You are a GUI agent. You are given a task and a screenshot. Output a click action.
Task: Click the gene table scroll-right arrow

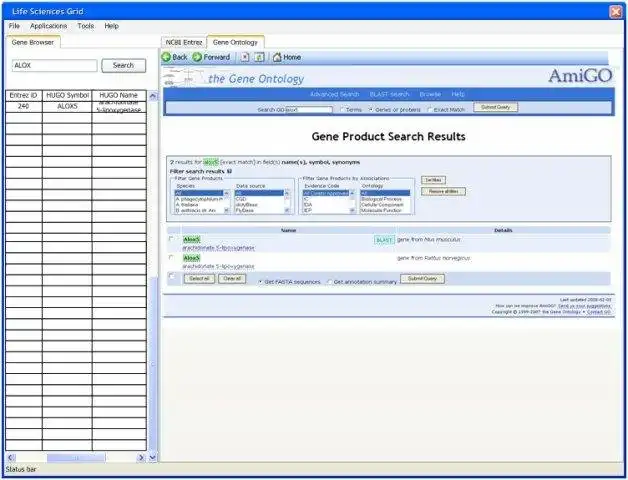click(141, 457)
